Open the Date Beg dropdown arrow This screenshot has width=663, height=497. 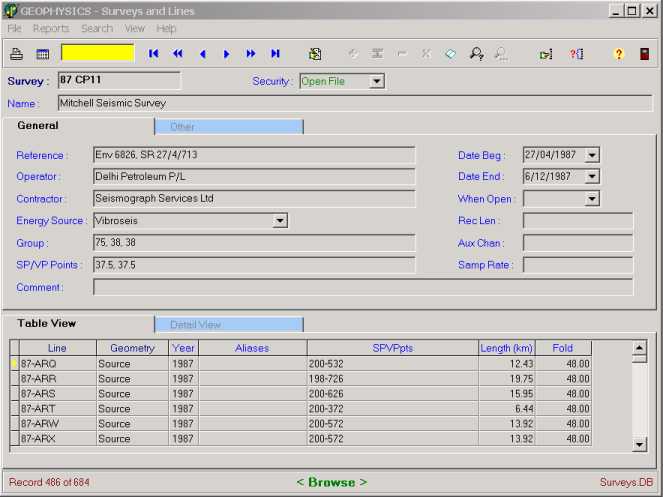pos(592,155)
